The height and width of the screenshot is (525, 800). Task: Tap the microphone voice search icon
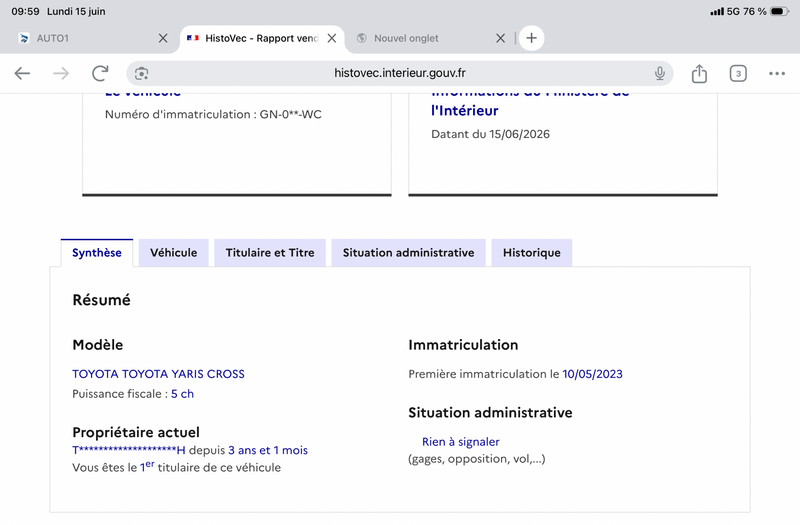coord(660,73)
